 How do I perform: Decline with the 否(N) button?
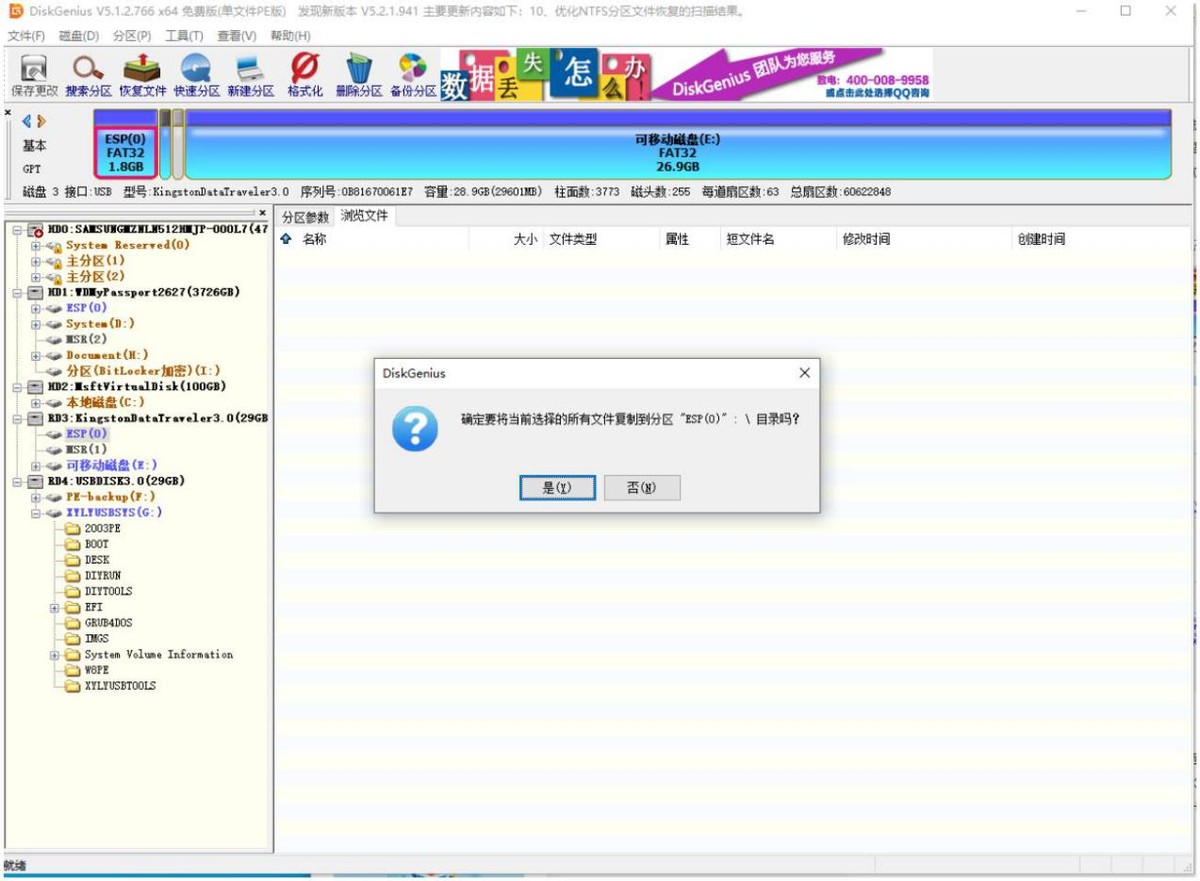pos(642,488)
